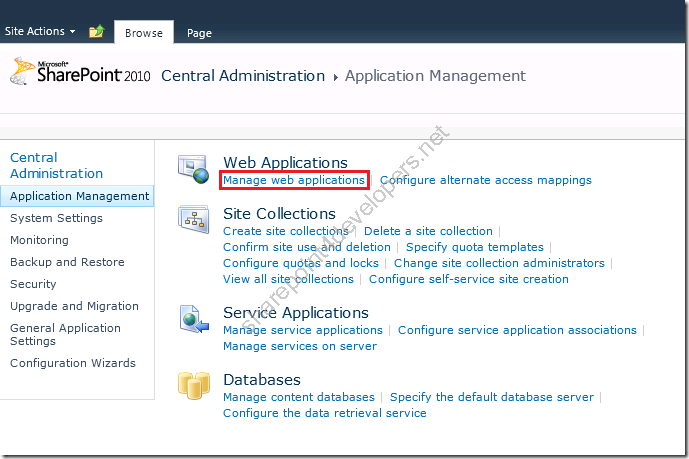Go to System Settings in sidebar
Screen dimensions: 689x459
tap(56, 218)
